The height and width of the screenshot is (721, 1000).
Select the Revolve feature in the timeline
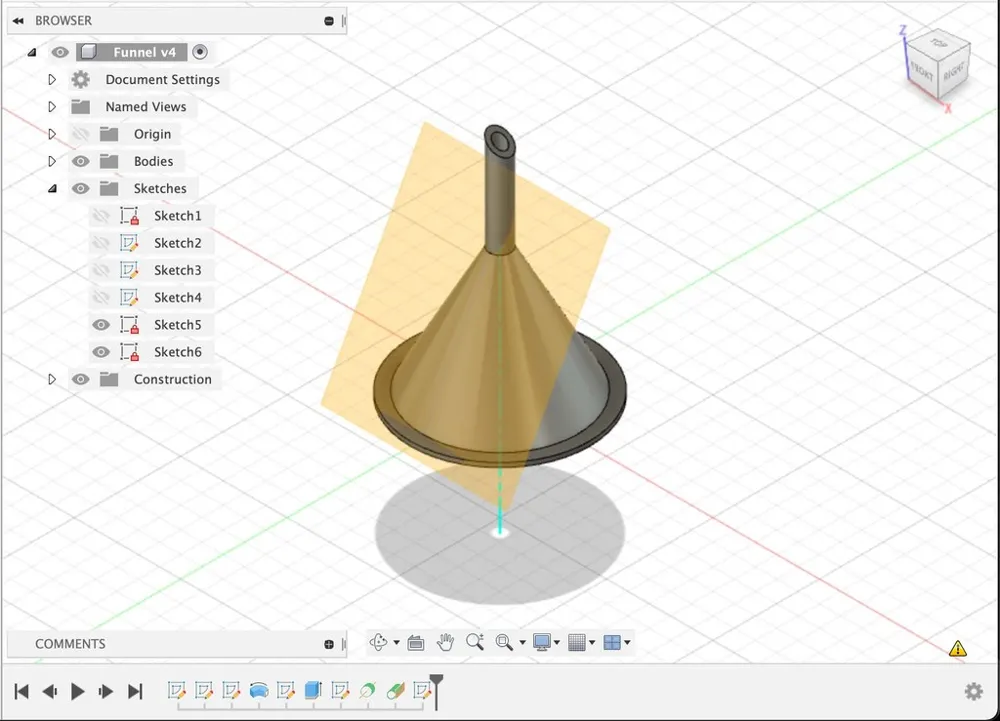(258, 690)
